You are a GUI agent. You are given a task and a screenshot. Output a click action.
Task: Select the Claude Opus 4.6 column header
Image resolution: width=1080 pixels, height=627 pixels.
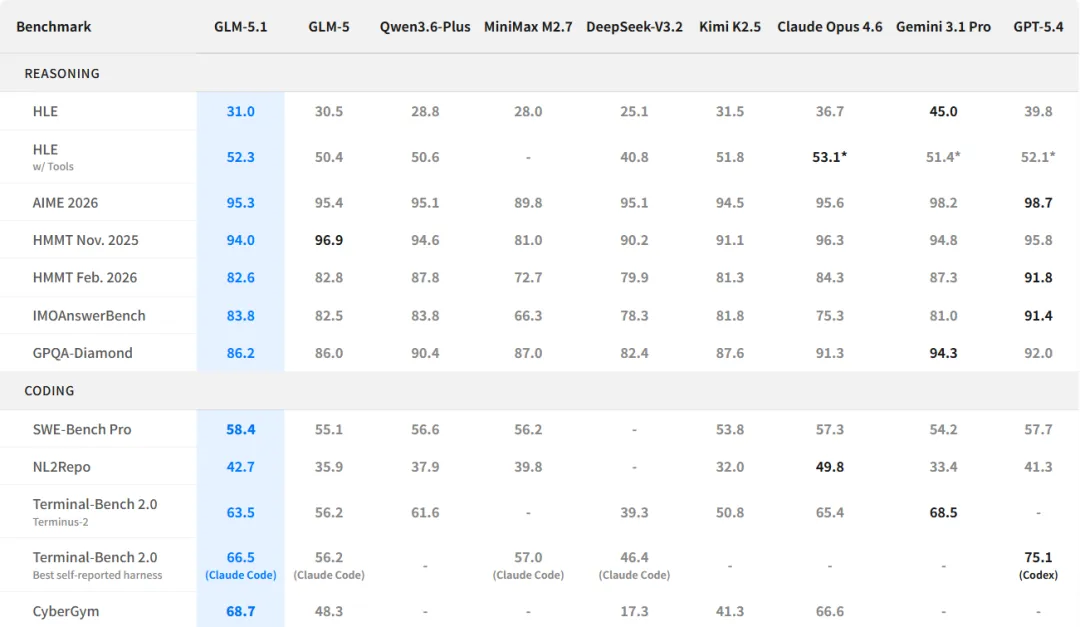coord(829,27)
